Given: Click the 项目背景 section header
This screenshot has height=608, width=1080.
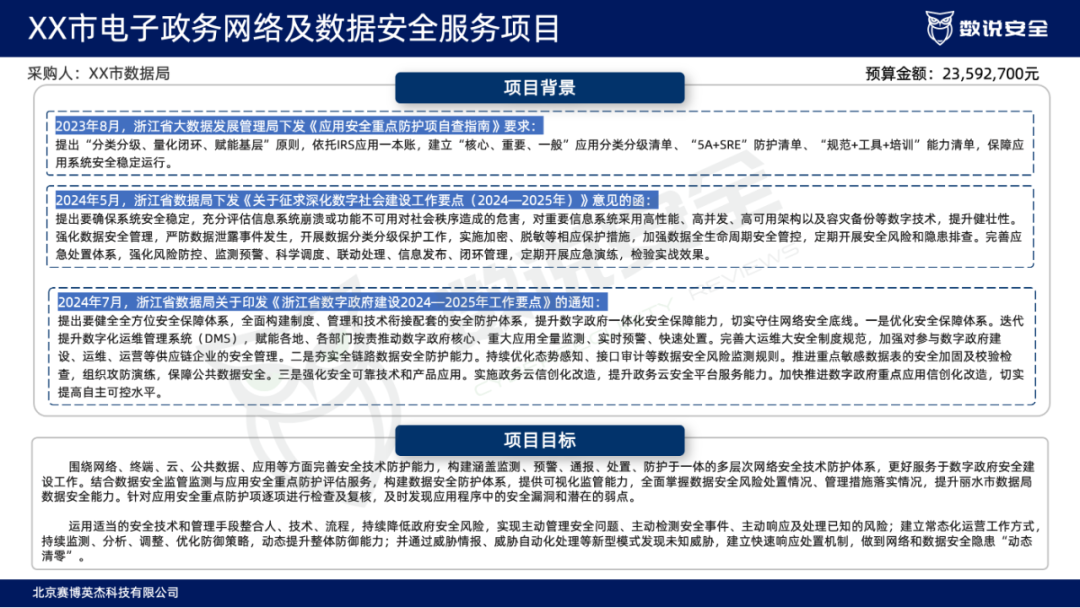Looking at the screenshot, I should (539, 87).
